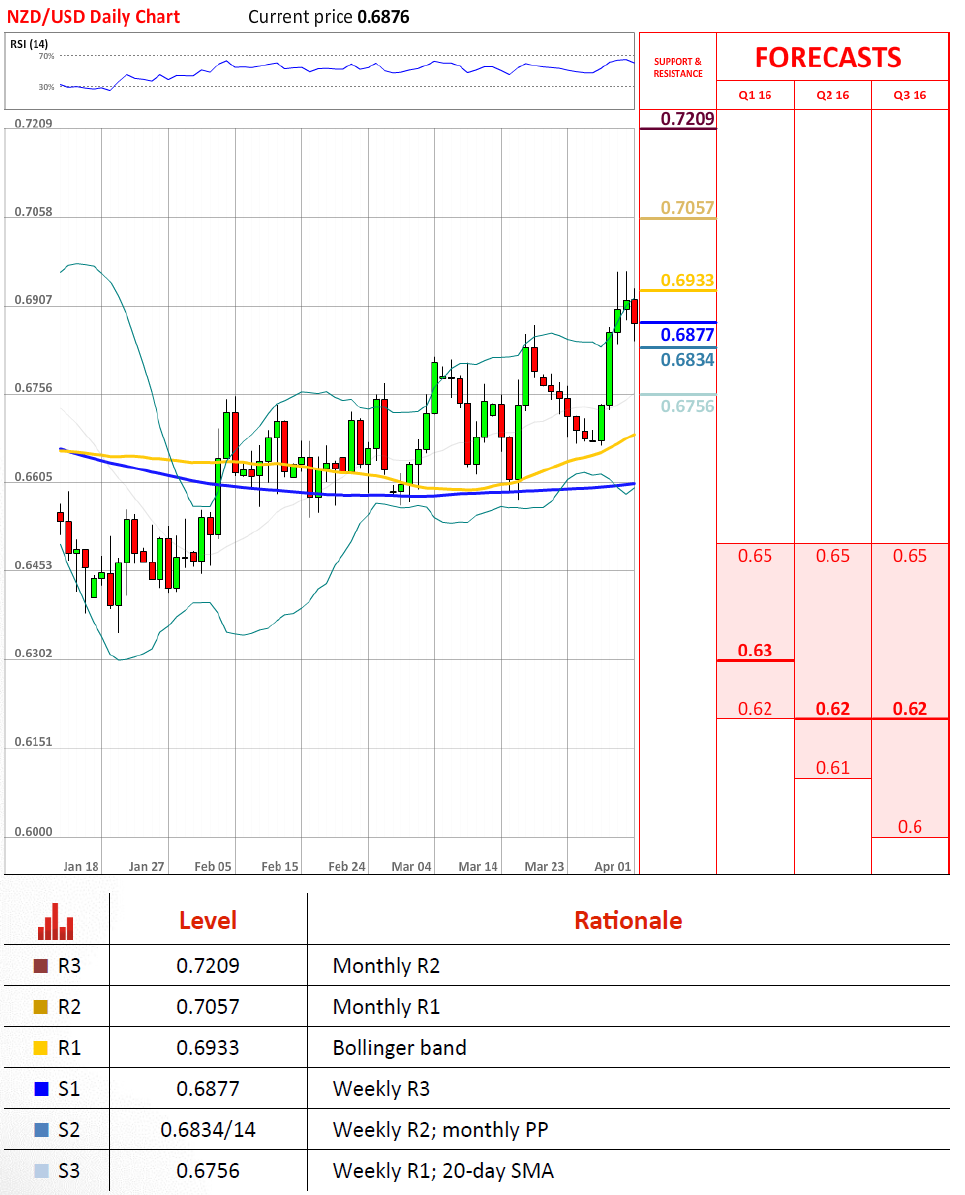Click the 0.6877 support level marker

(687, 335)
